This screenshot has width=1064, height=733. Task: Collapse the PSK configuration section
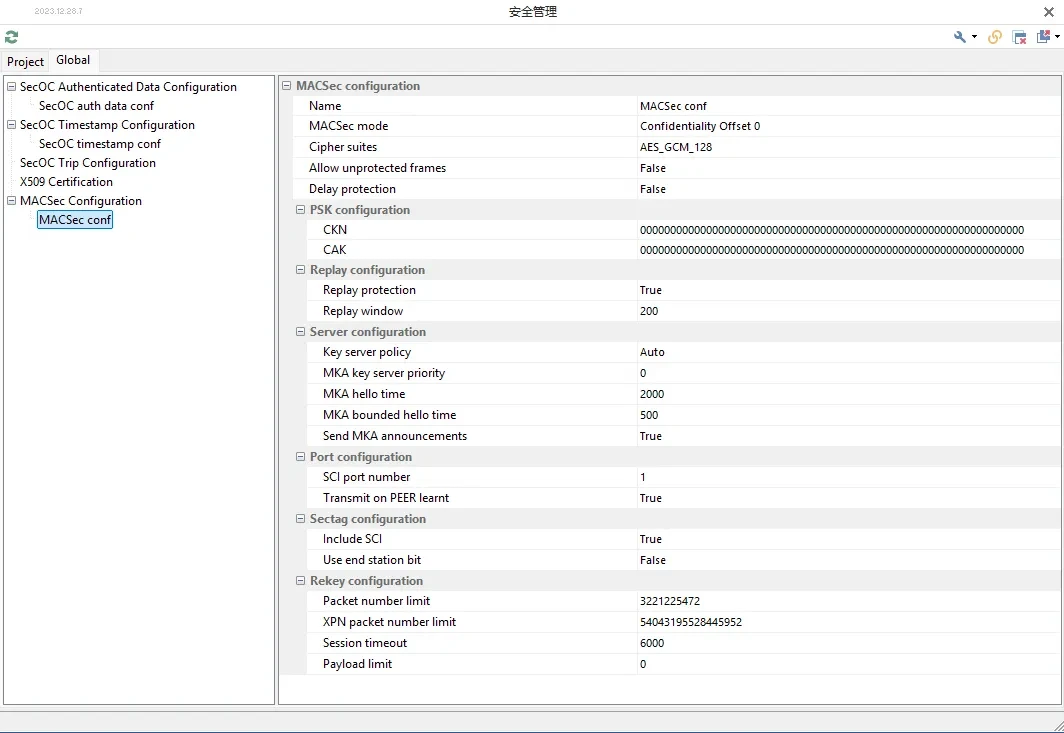click(x=301, y=210)
